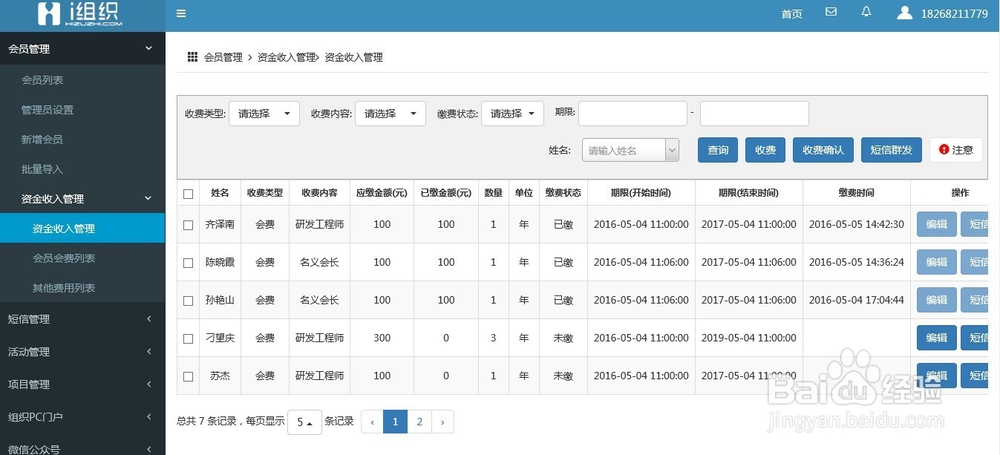
Task: Click 编辑 for 孙艳山 row
Action: pos(936,300)
